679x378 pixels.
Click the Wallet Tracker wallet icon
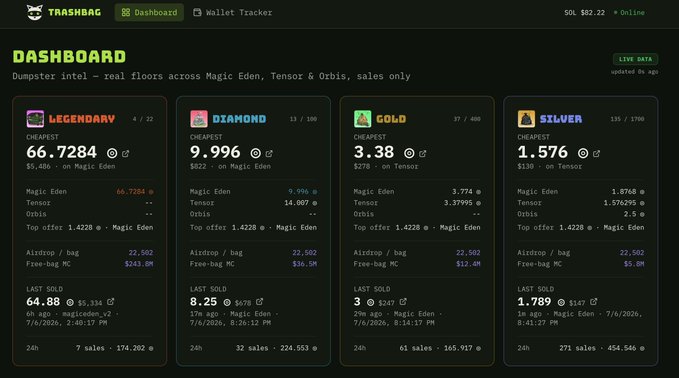coord(197,13)
